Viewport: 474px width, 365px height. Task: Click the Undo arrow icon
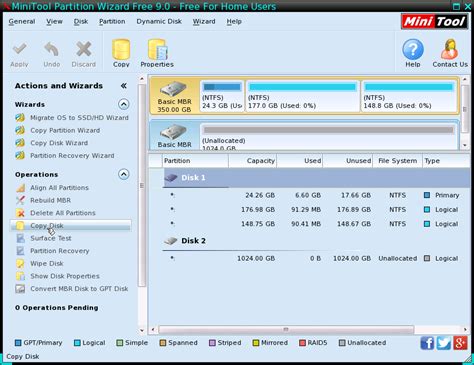[51, 49]
